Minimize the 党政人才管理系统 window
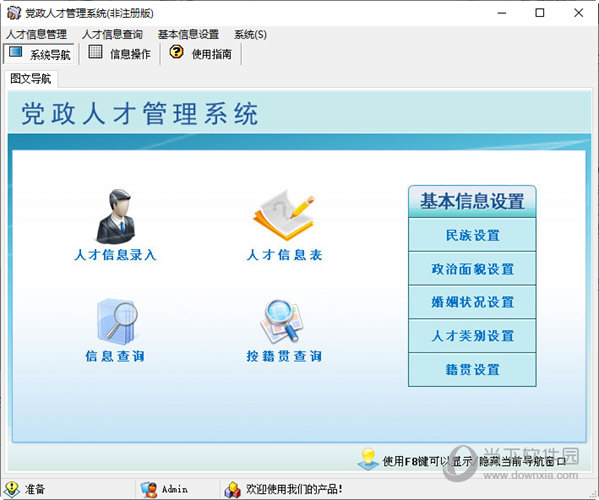The width and height of the screenshot is (599, 500). pos(502,13)
